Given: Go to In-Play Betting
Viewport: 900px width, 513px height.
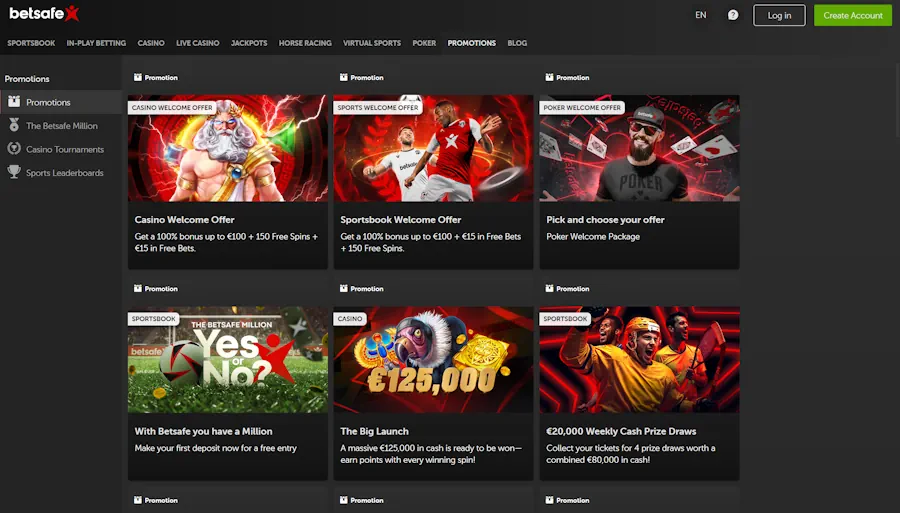Looking at the screenshot, I should (x=96, y=43).
